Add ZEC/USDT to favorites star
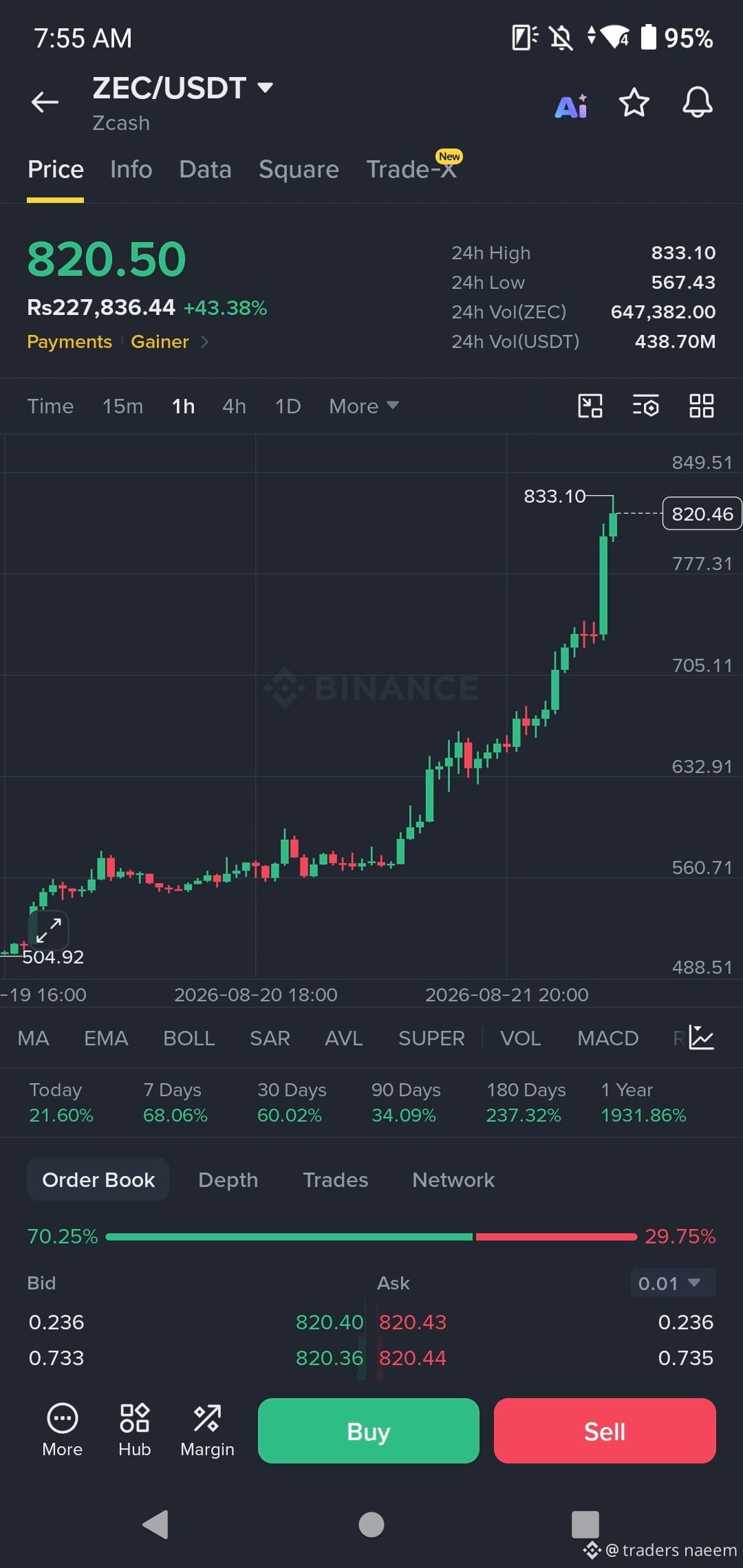The image size is (743, 1568). pyautogui.click(x=634, y=102)
